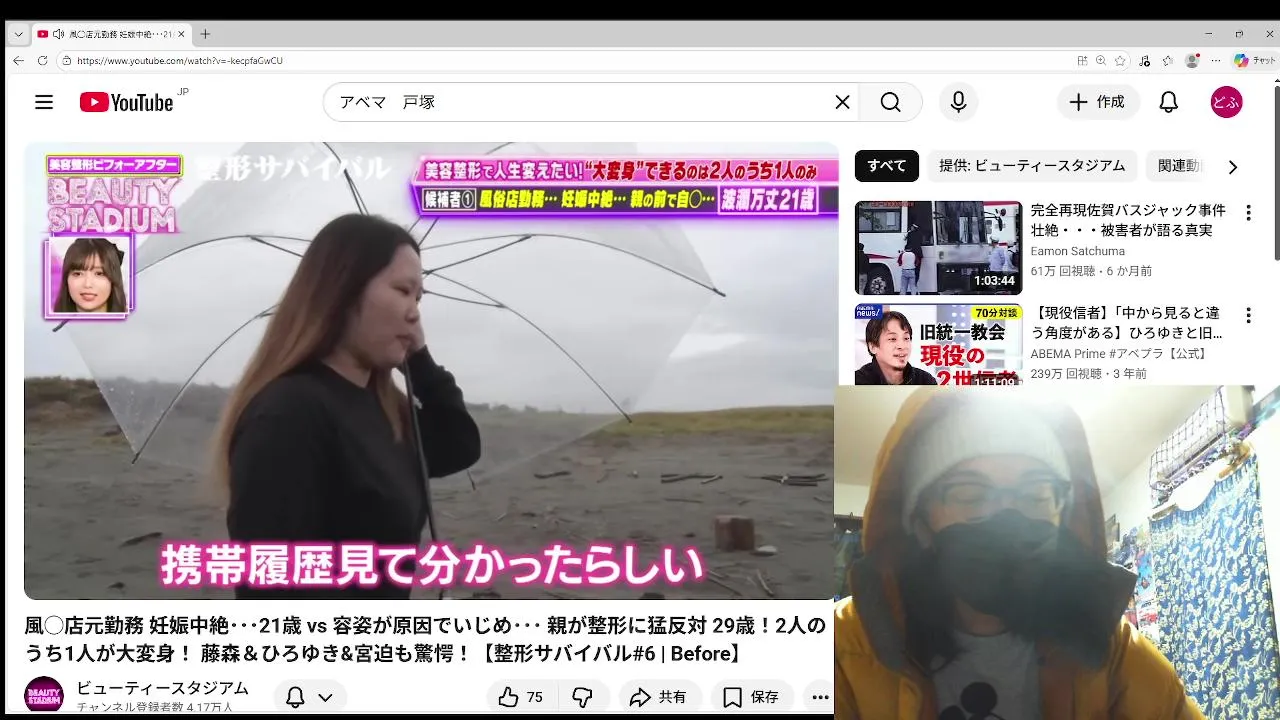This screenshot has height=720, width=1280.
Task: Open 完全再現佐賀バスジャック事件 video title
Action: click(x=1128, y=220)
